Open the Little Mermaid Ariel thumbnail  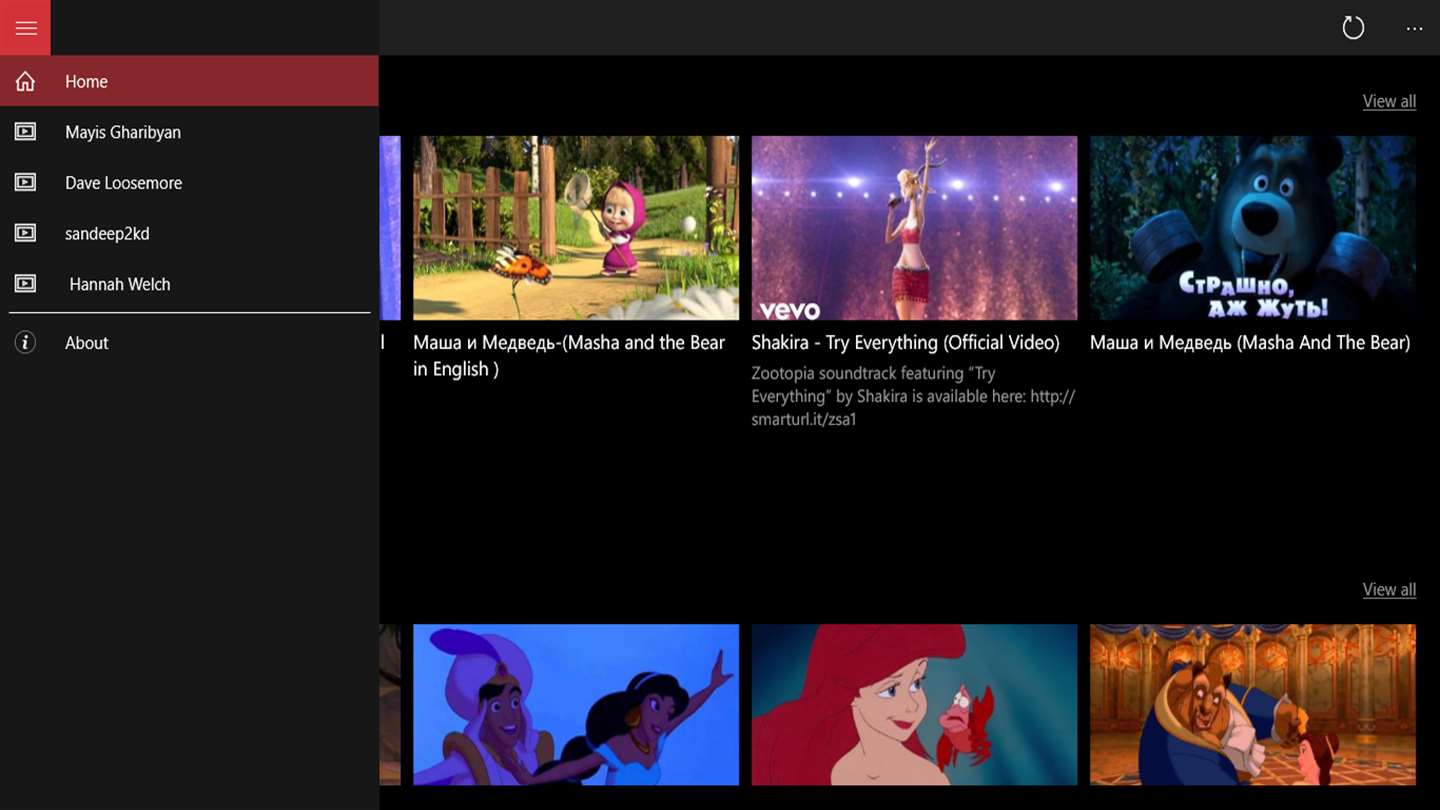point(914,705)
